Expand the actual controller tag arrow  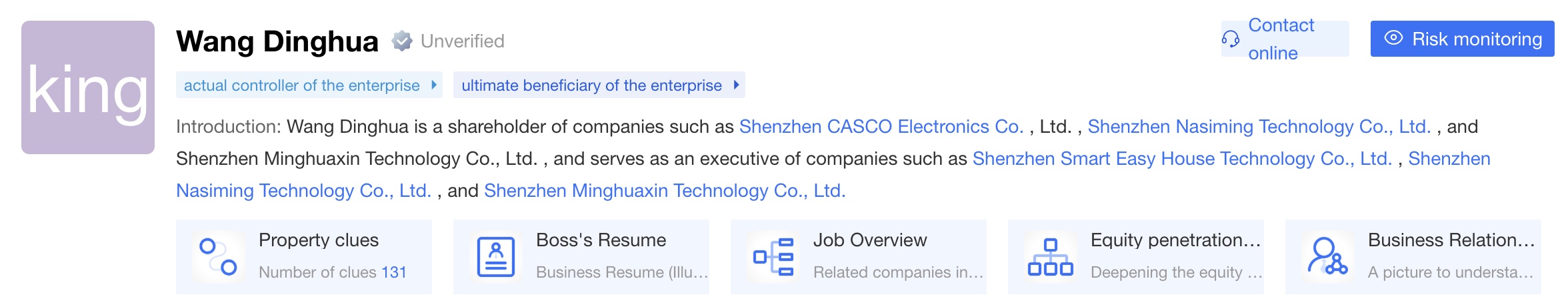coord(434,85)
